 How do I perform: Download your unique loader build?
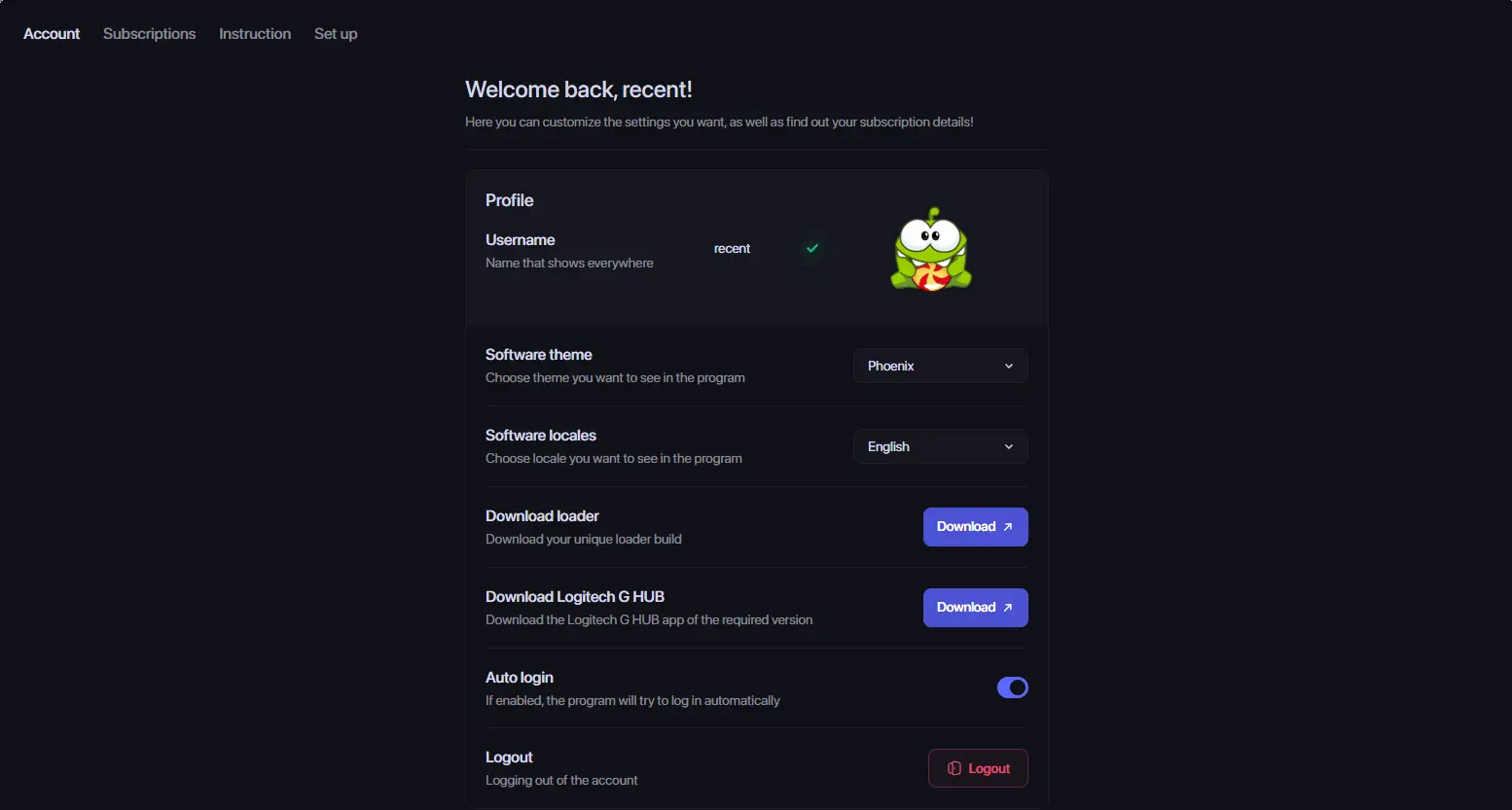click(x=976, y=527)
